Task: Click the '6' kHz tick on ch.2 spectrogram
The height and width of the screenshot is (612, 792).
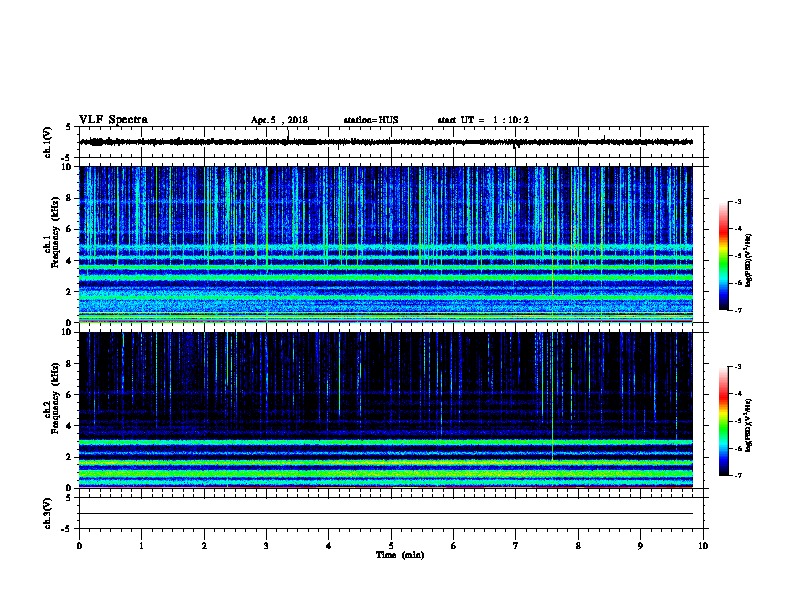Action: [x=69, y=395]
